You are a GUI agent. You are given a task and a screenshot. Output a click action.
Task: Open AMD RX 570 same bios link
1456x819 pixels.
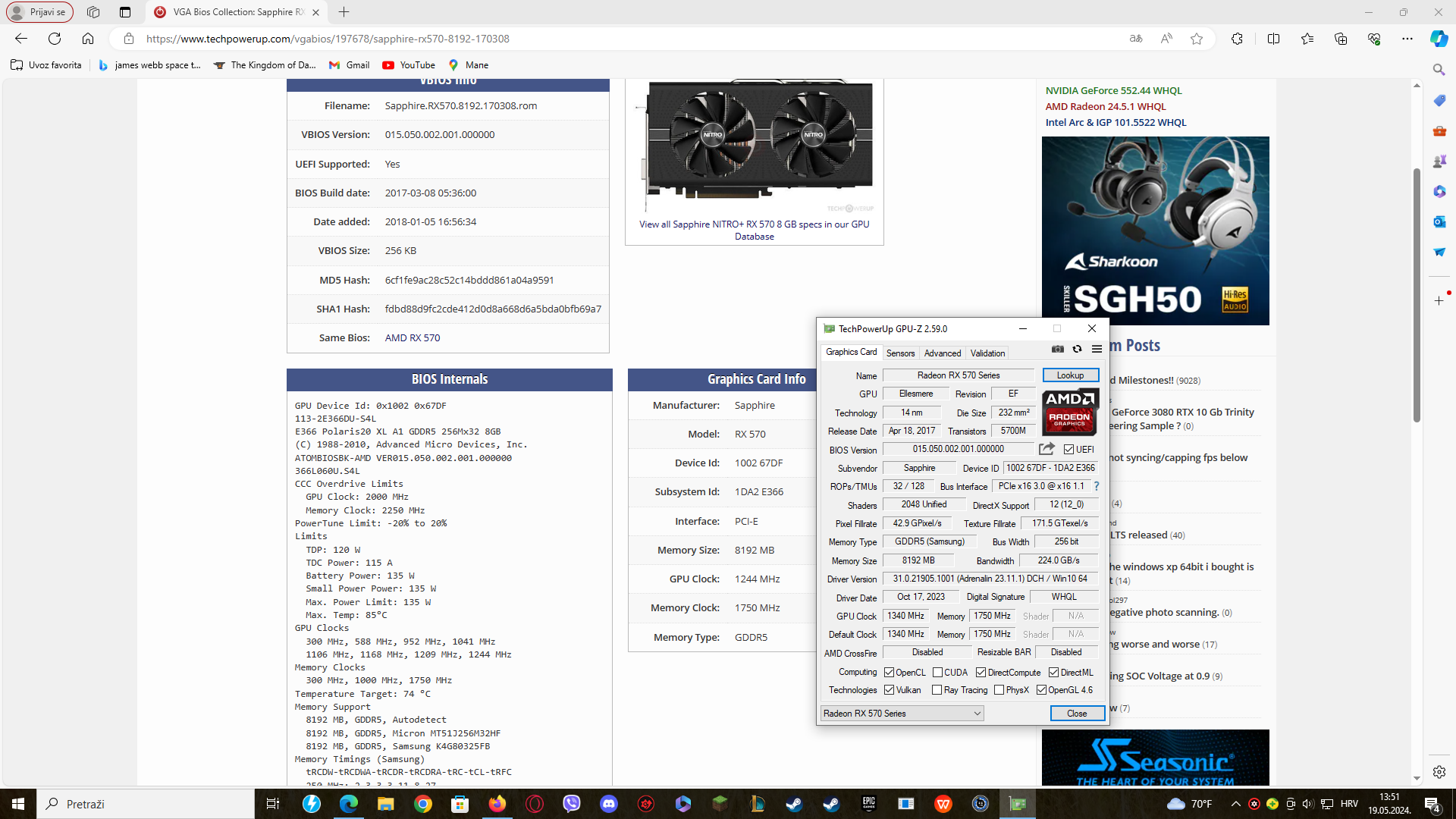coord(412,338)
